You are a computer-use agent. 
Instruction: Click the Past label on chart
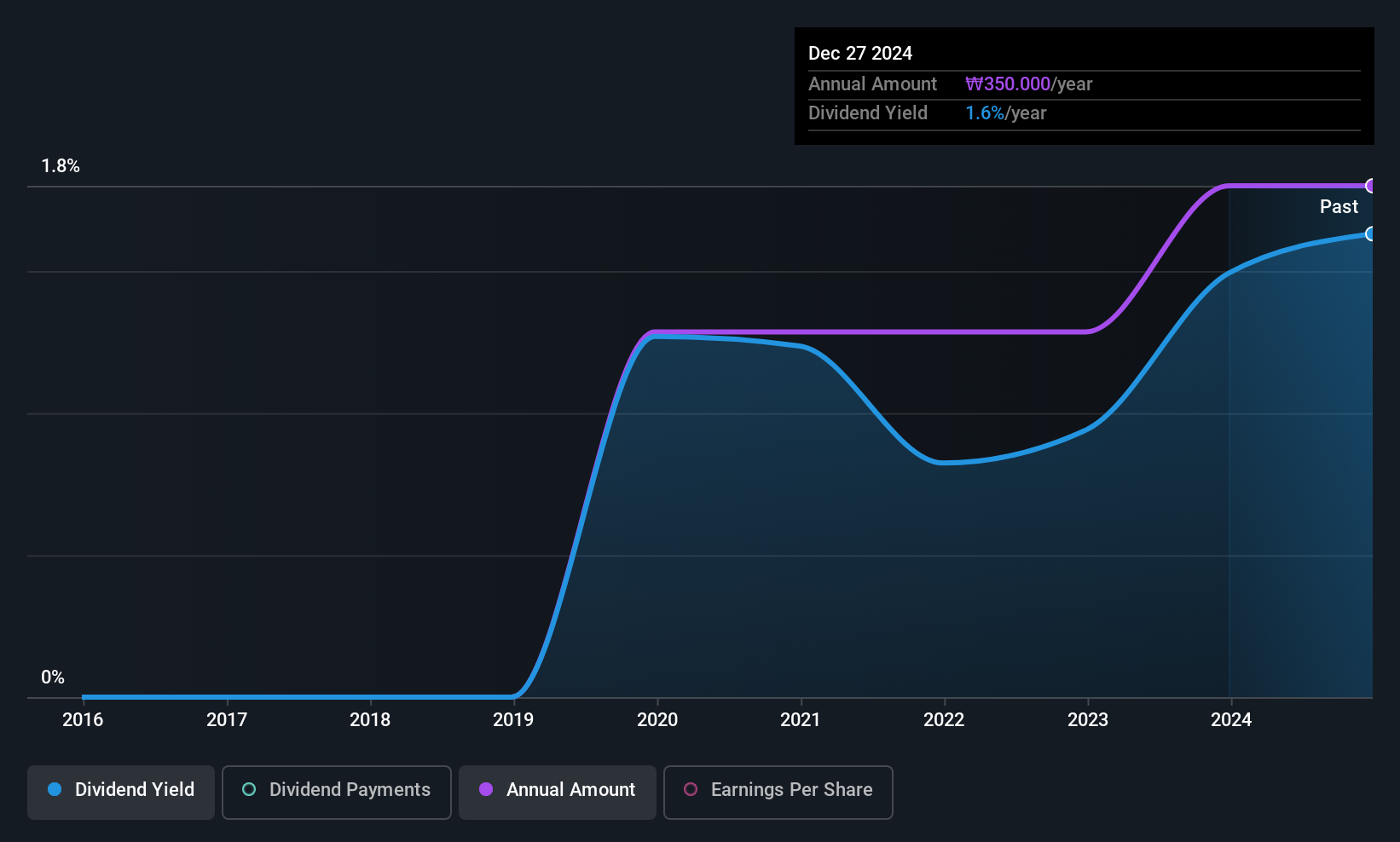point(1339,207)
